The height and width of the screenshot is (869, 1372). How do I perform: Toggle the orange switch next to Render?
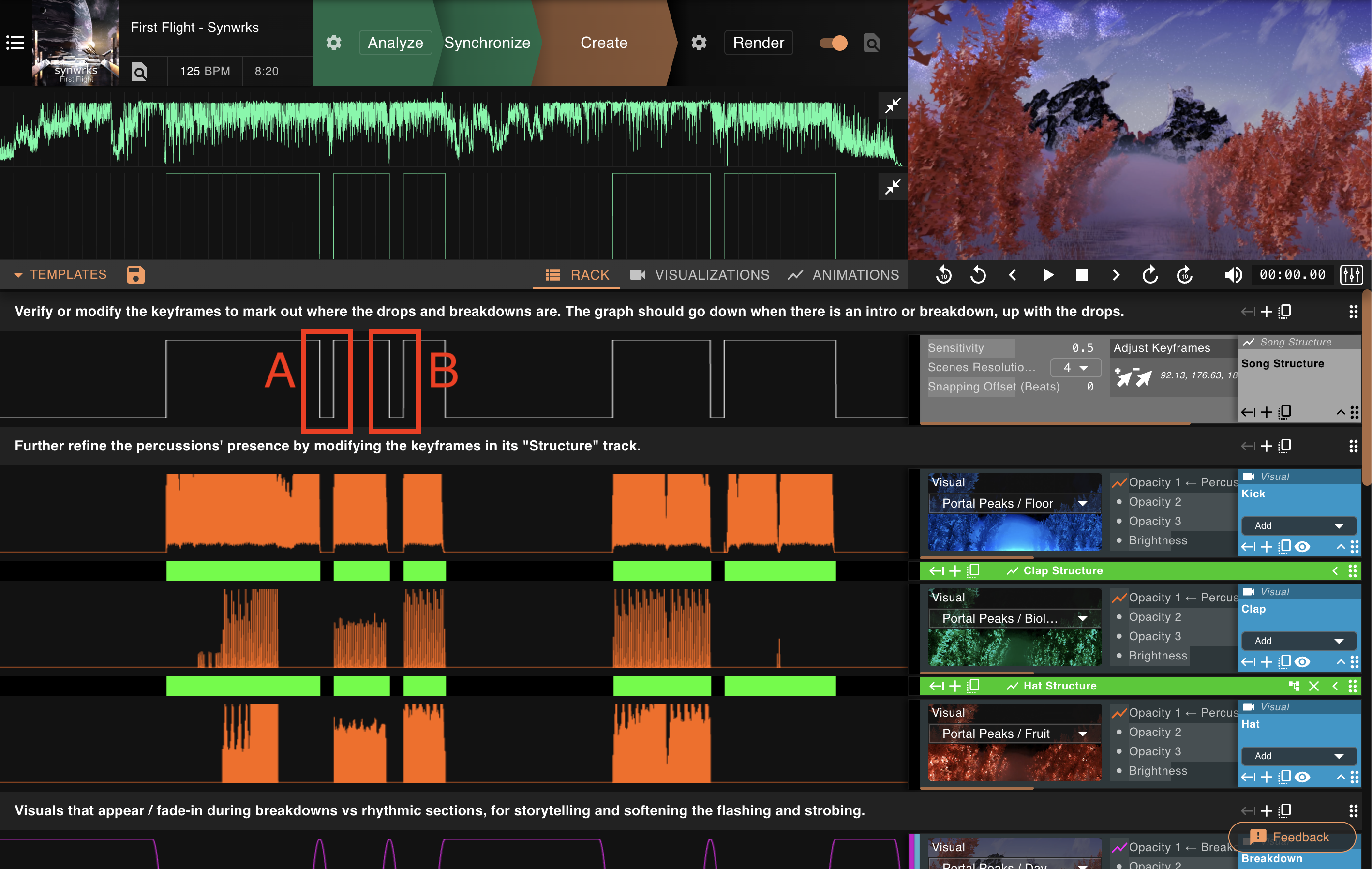pyautogui.click(x=834, y=43)
